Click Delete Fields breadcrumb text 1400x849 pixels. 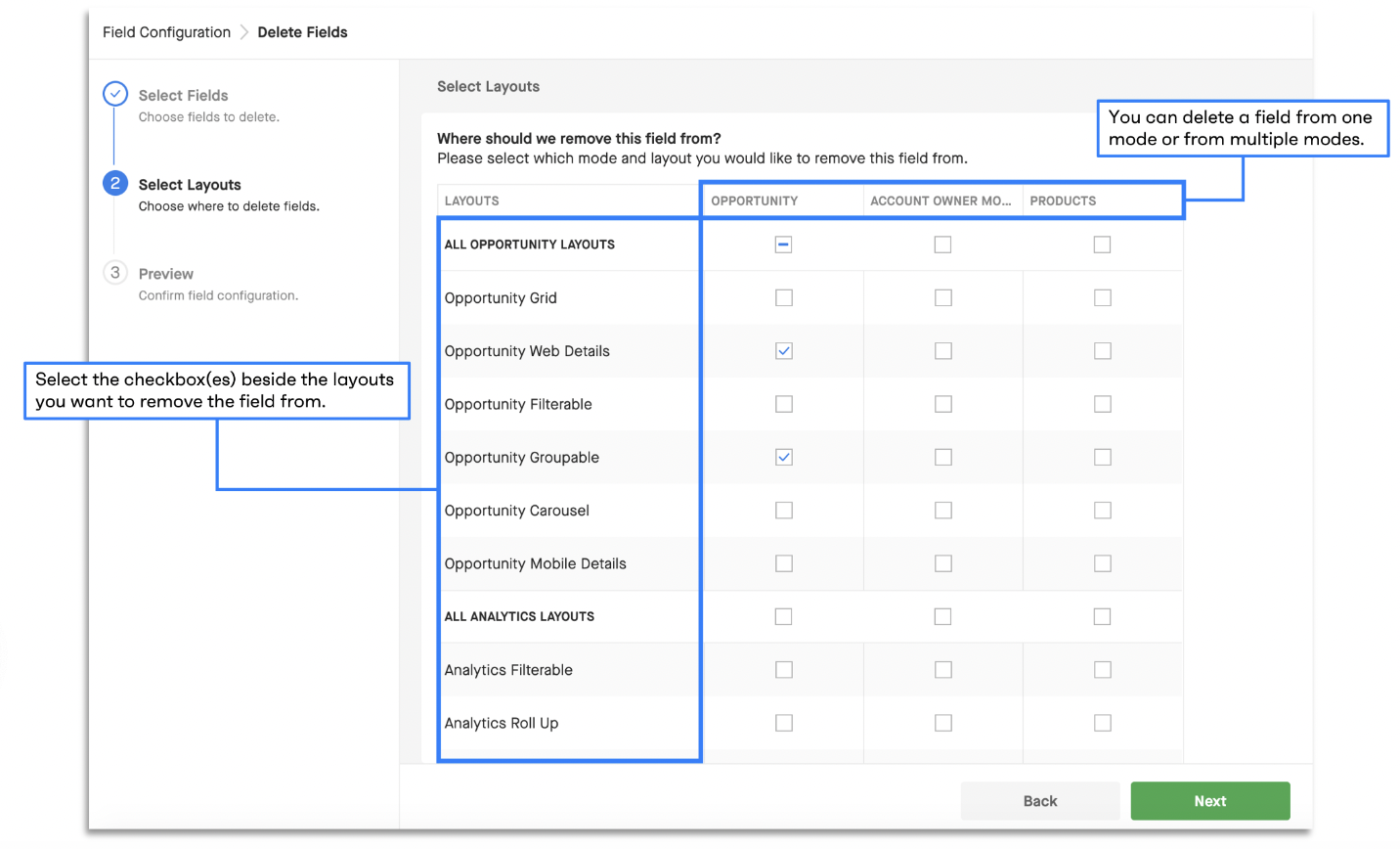(302, 32)
